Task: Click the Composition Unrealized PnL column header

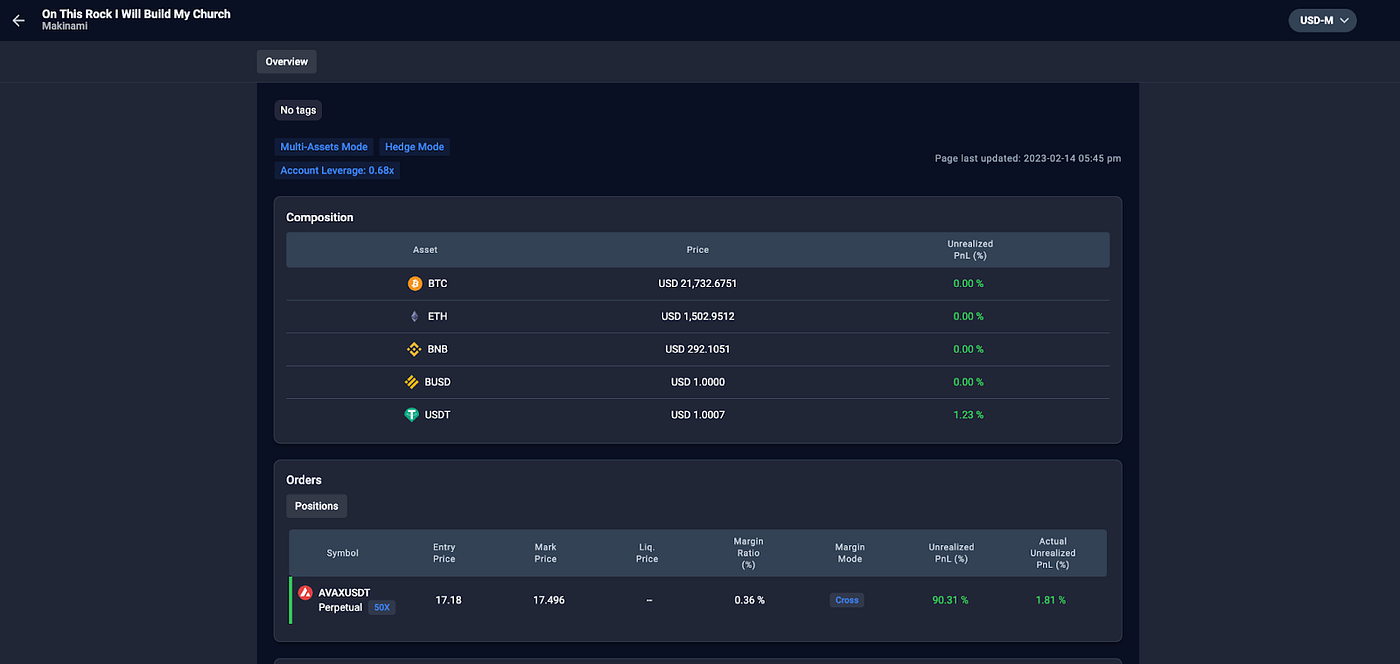Action: (x=970, y=250)
